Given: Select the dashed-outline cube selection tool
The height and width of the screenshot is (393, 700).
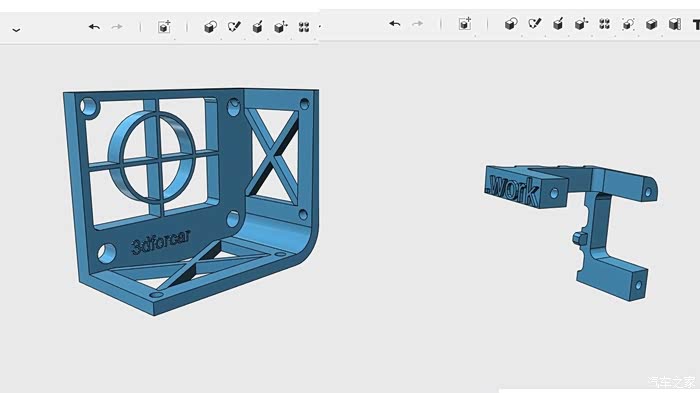Looking at the screenshot, I should (x=628, y=24).
